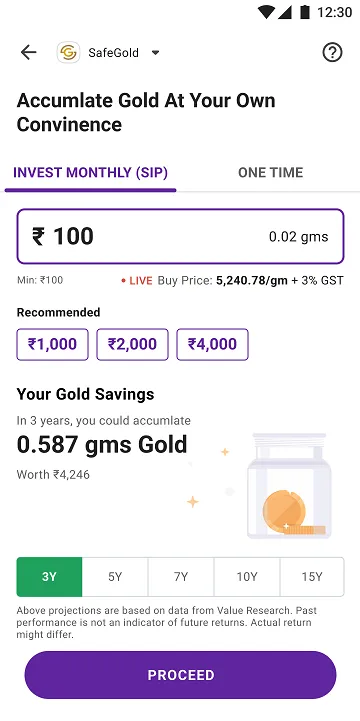Viewport: 360px width, 721px height.
Task: Choose the 10Y projection period
Action: pos(247,577)
